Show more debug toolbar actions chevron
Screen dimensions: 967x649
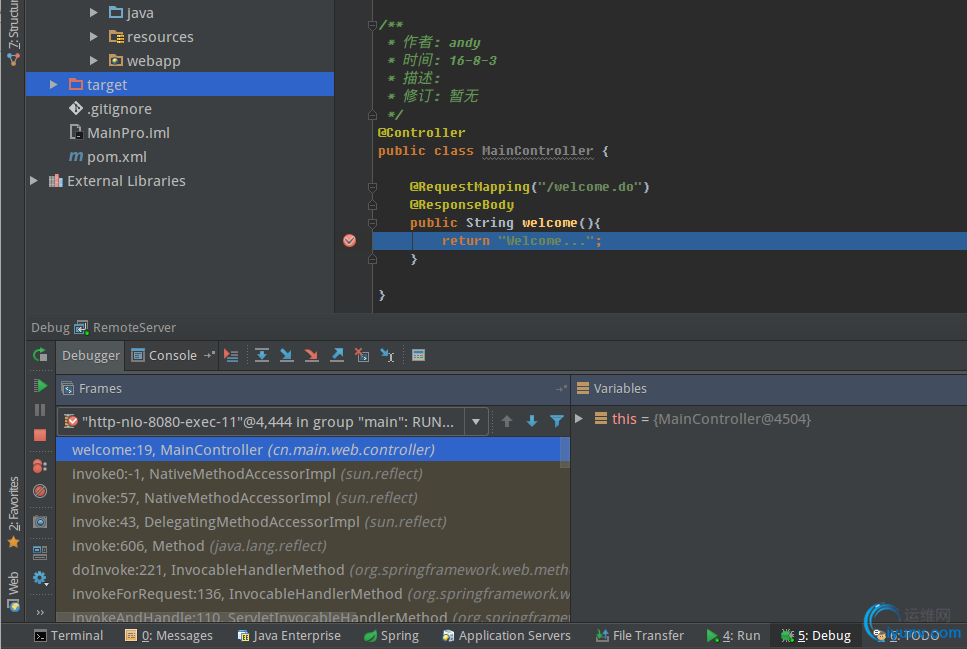40,612
